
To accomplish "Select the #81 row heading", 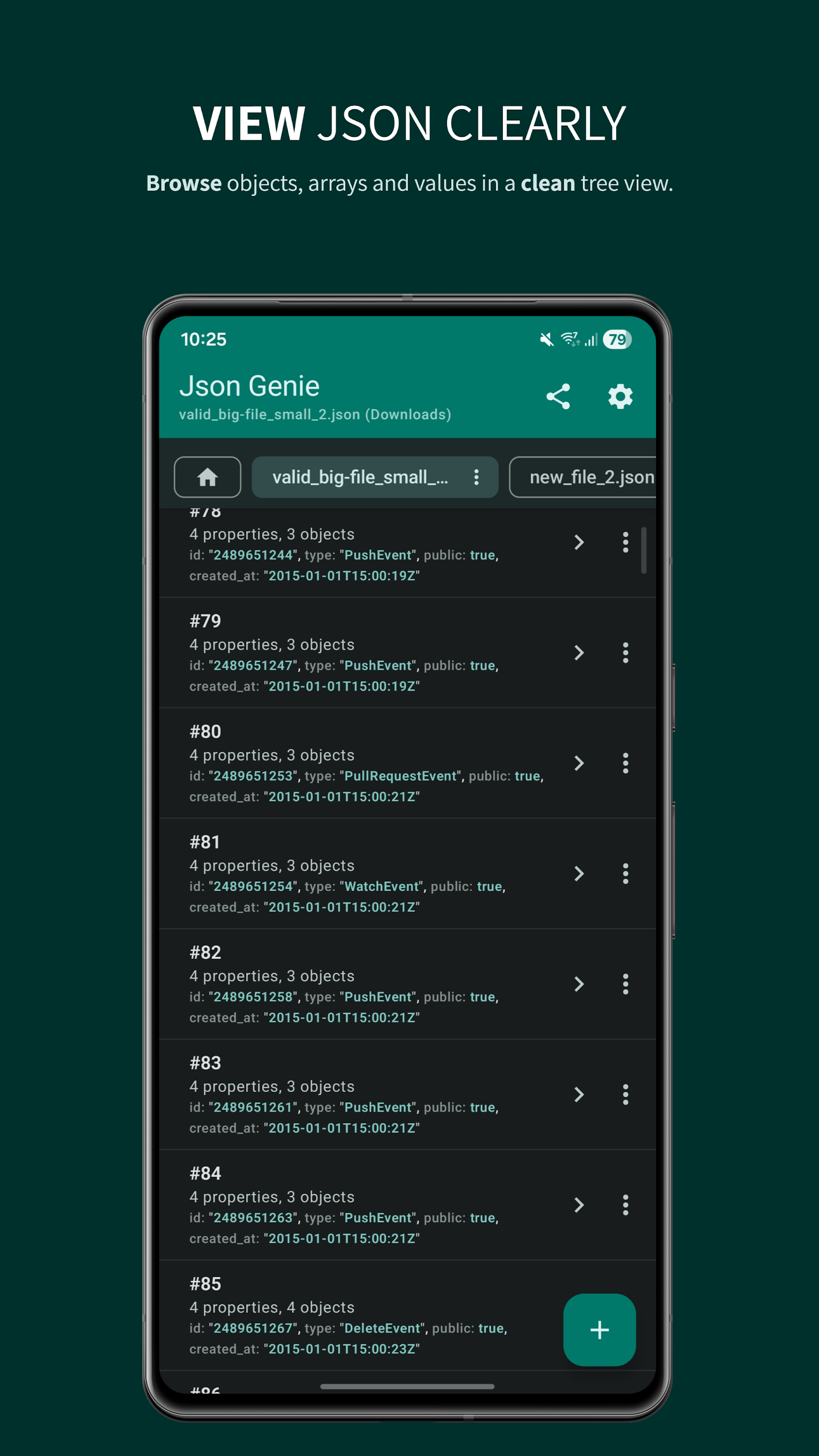I will [205, 842].
